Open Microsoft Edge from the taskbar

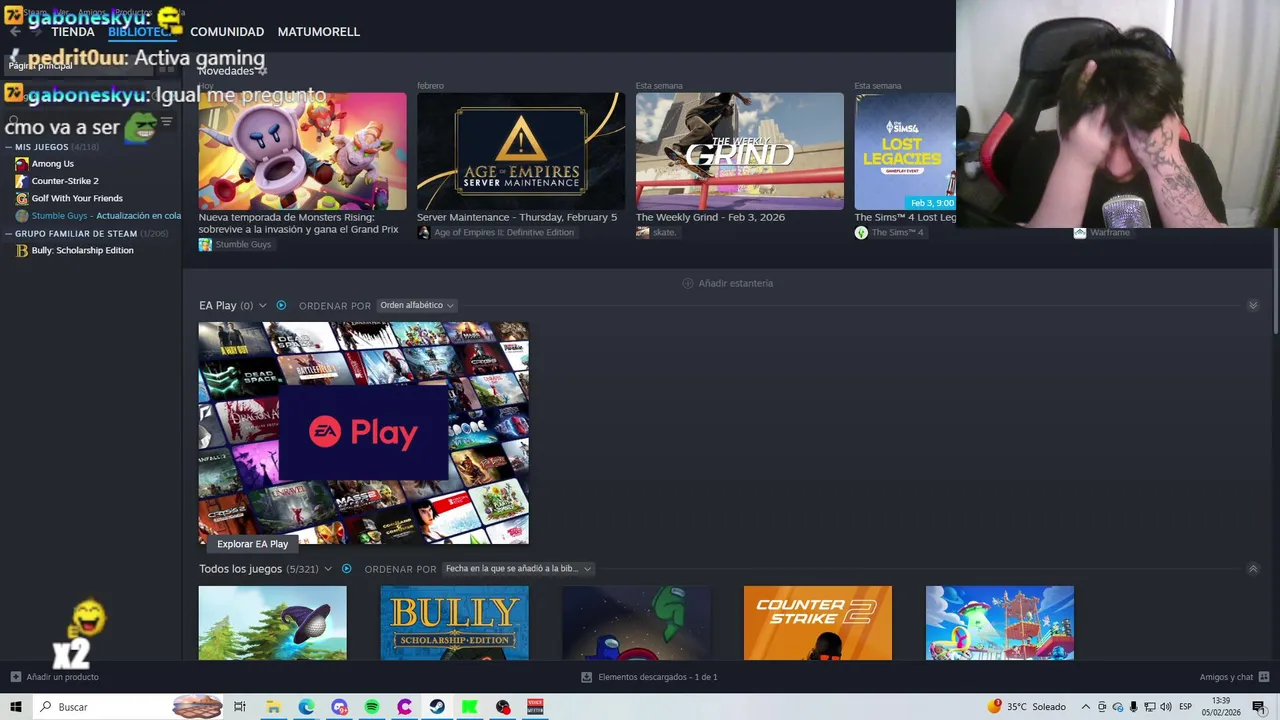click(306, 707)
